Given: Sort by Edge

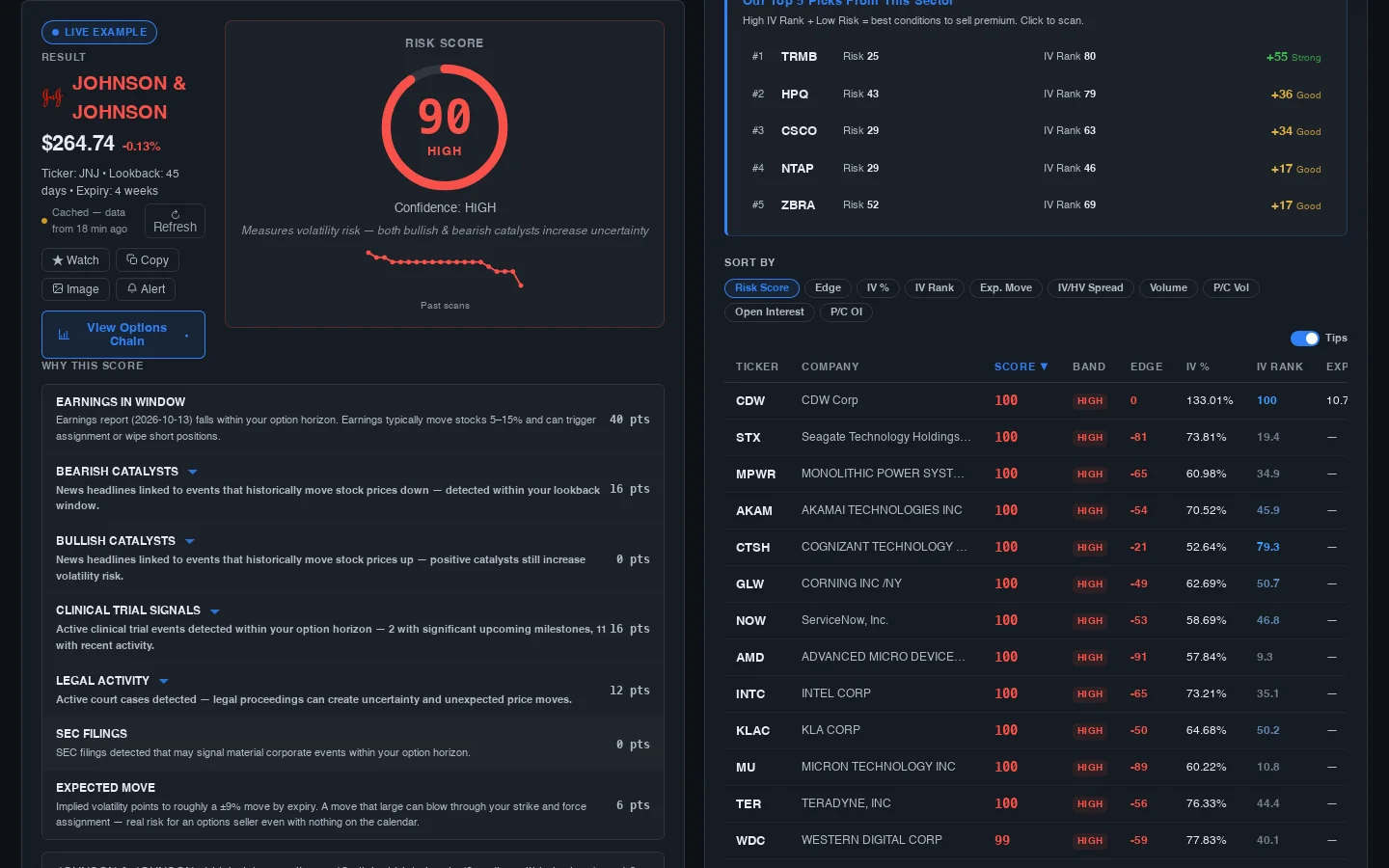Looking at the screenshot, I should coord(828,288).
